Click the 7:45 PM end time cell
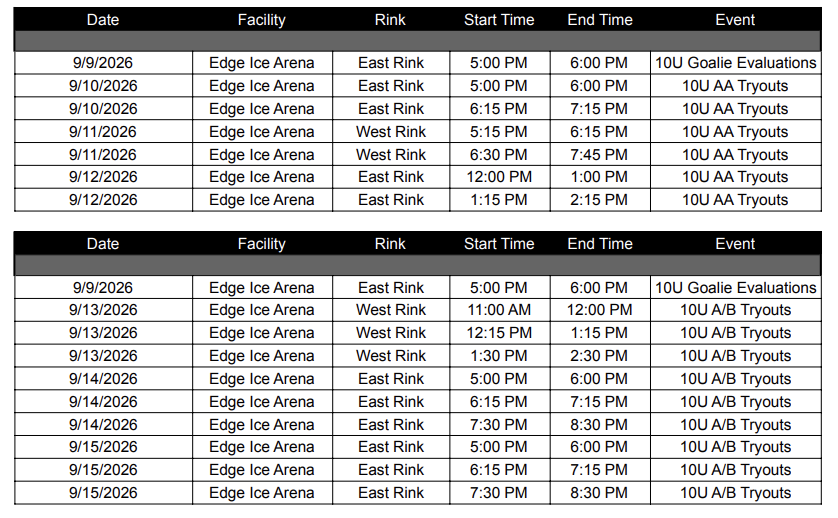Viewport: 838px width, 518px height. point(600,154)
